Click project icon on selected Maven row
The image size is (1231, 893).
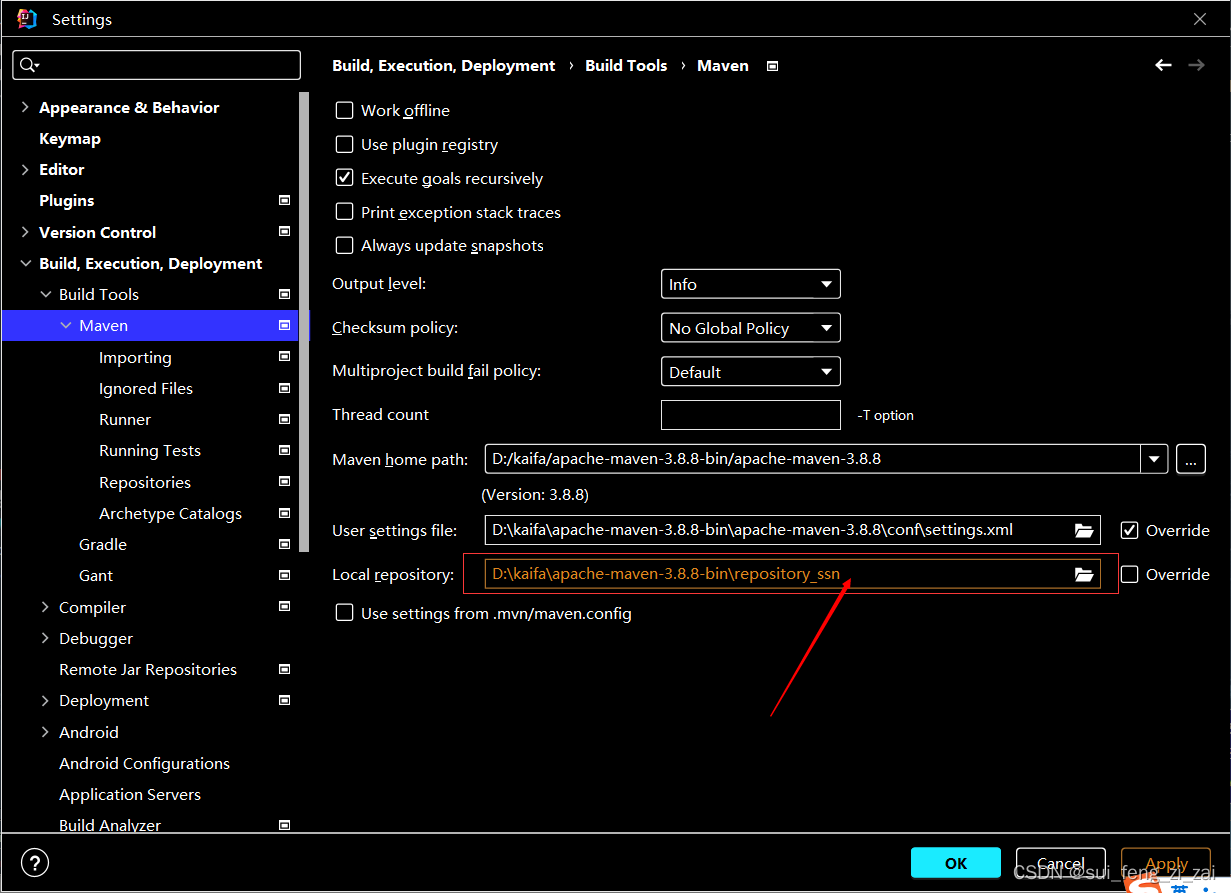tap(284, 325)
